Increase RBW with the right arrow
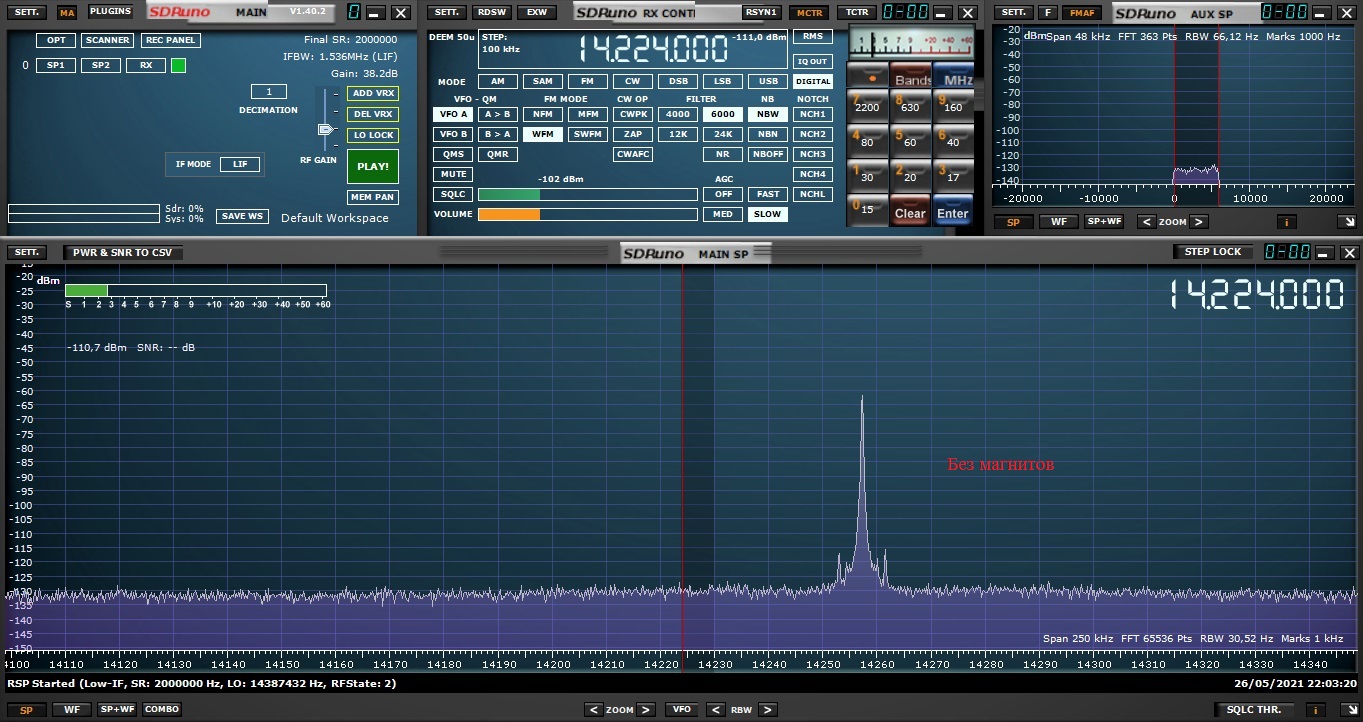1363x722 pixels. 767,710
